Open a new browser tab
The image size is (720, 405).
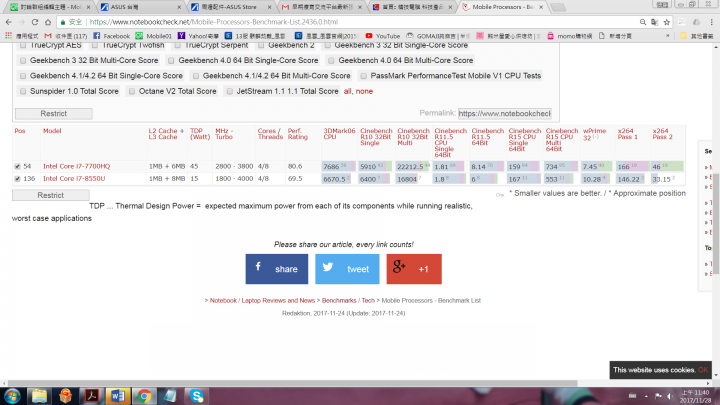(557, 7)
